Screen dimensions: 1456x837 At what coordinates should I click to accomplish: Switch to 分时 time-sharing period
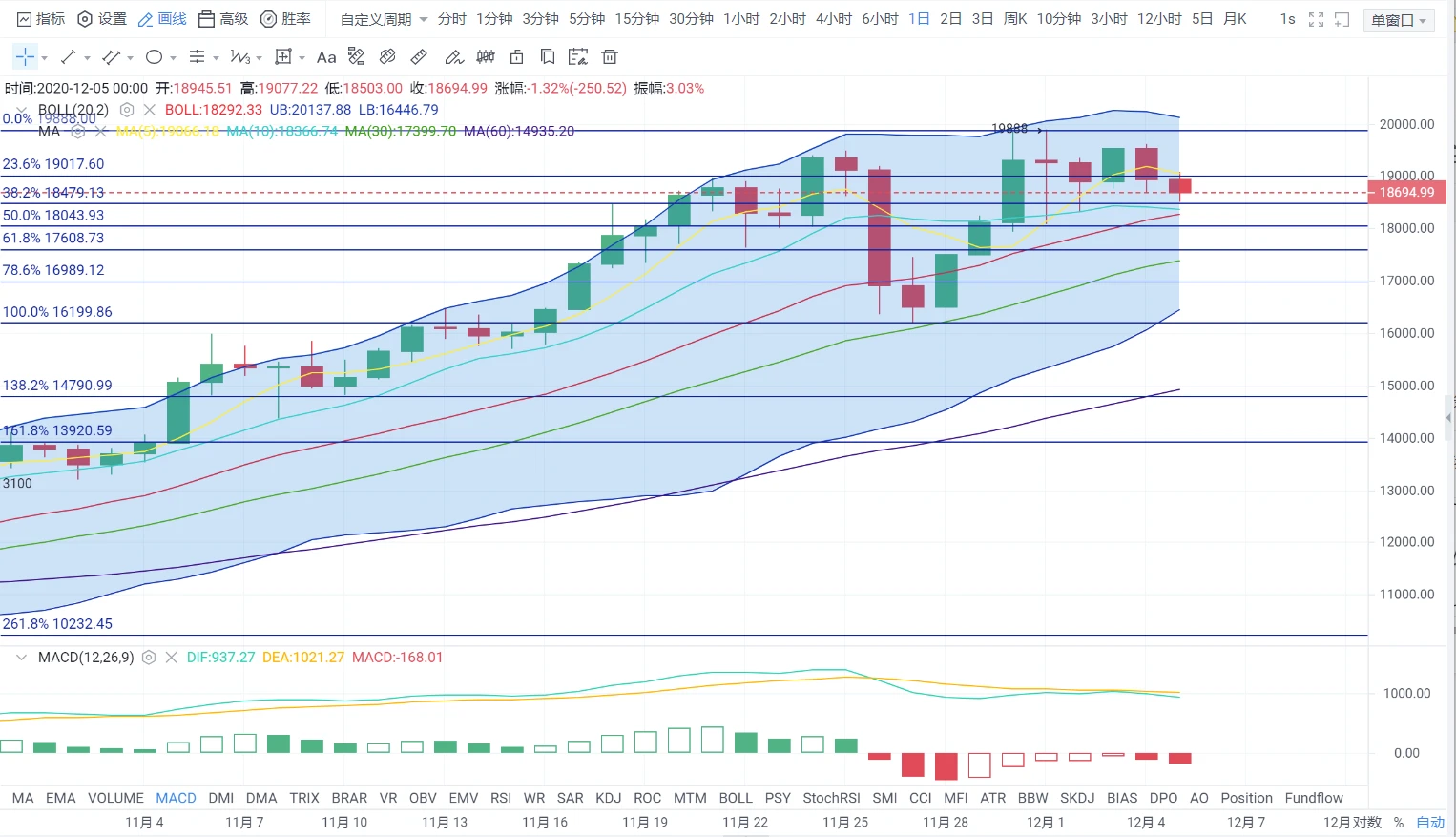click(x=452, y=19)
